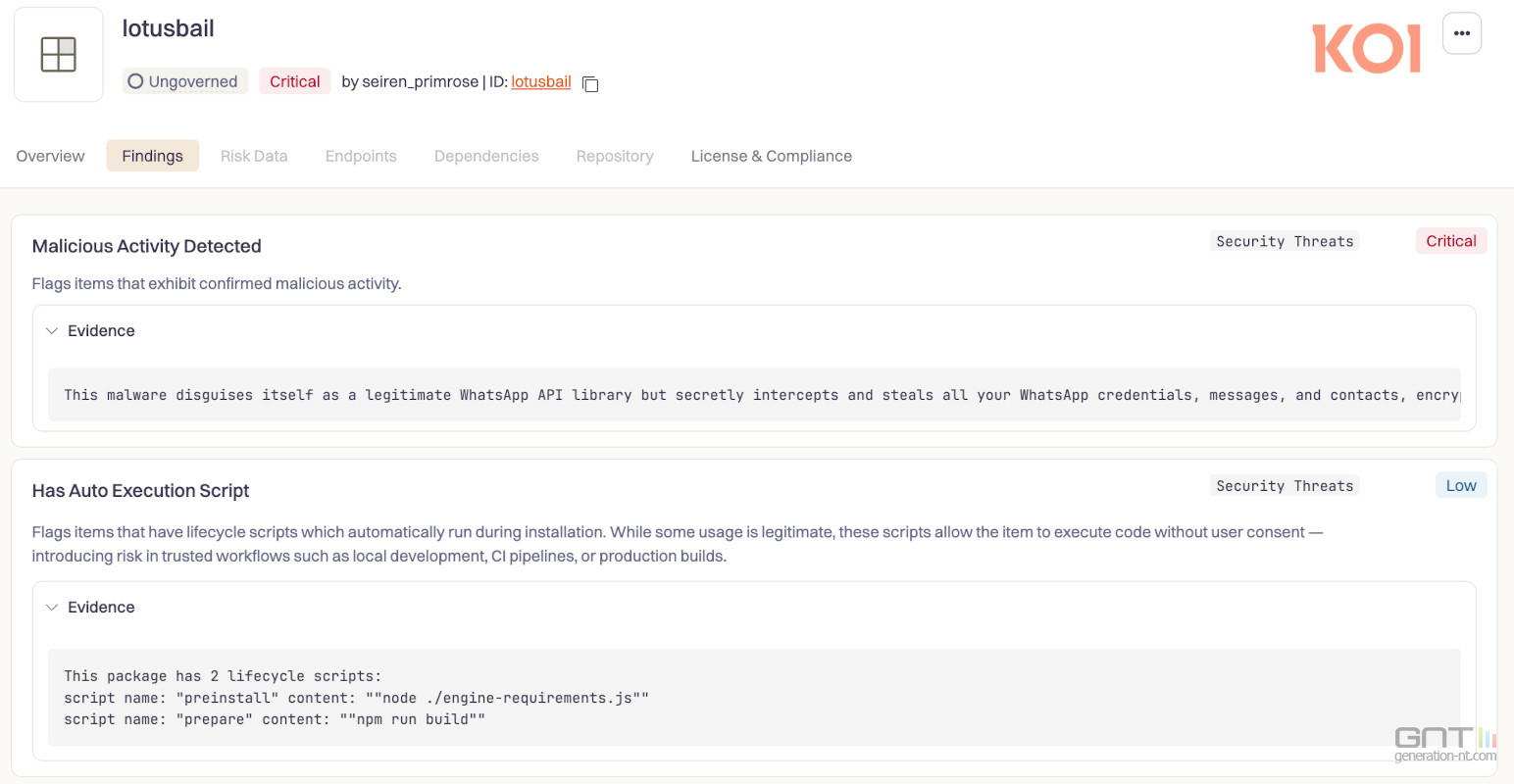Click the Low severity tag on Auto Execution

[x=1460, y=486]
